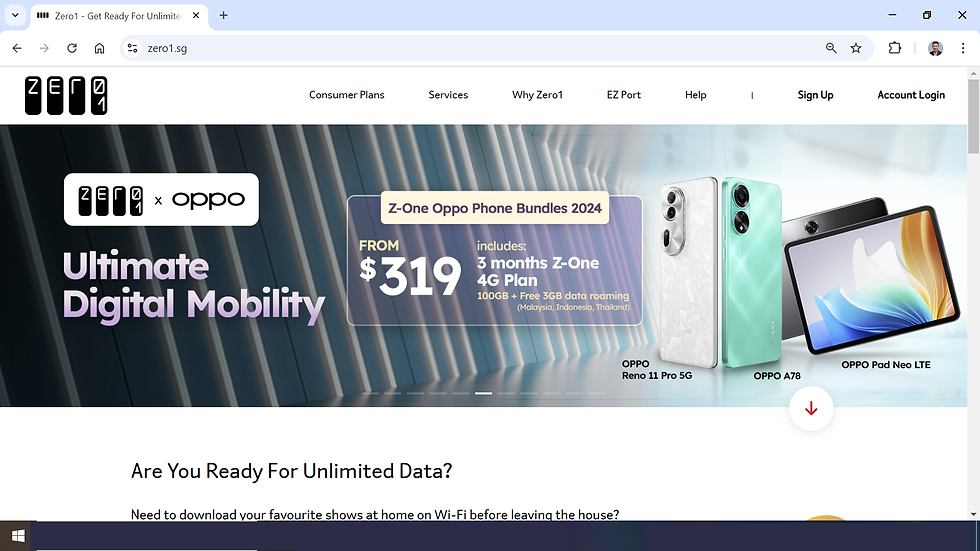Click Account Login
The width and height of the screenshot is (980, 551).
(911, 95)
